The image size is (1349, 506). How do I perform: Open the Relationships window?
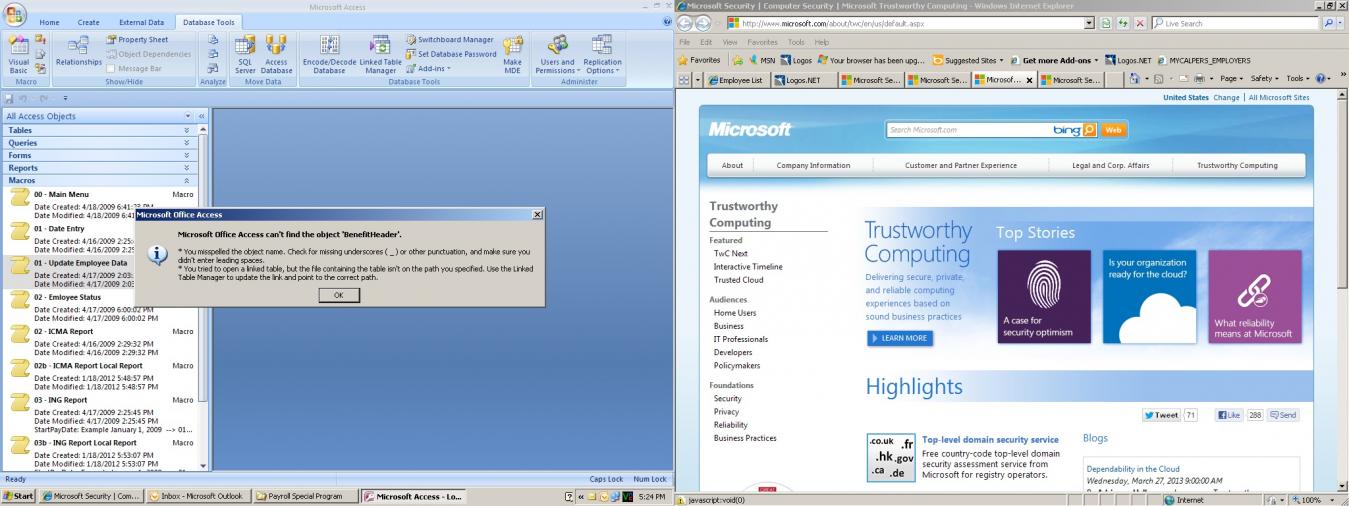tap(78, 50)
